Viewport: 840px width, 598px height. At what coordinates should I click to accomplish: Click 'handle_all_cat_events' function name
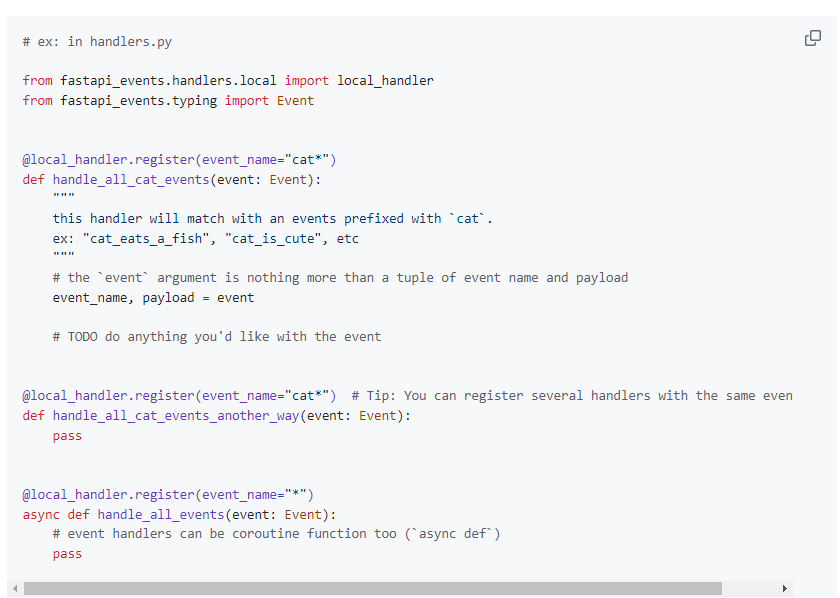point(131,180)
